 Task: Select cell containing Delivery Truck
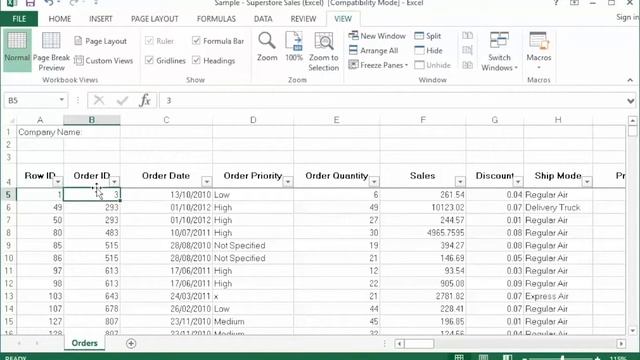pyautogui.click(x=558, y=207)
